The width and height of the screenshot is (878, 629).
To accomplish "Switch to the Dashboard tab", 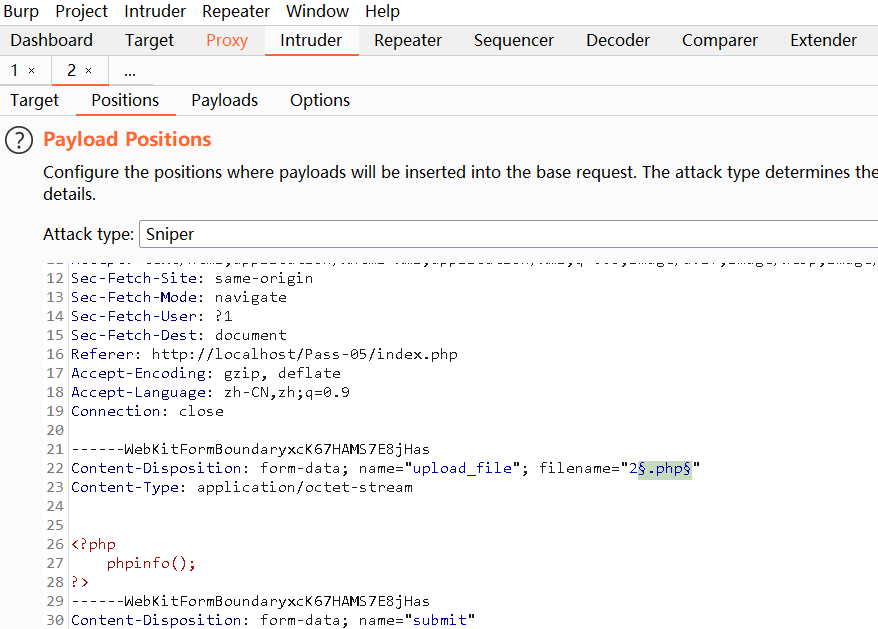I will coord(51,40).
